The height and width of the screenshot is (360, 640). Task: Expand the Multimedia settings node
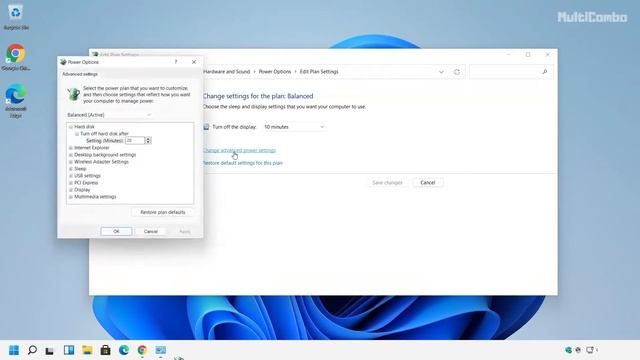click(x=71, y=197)
